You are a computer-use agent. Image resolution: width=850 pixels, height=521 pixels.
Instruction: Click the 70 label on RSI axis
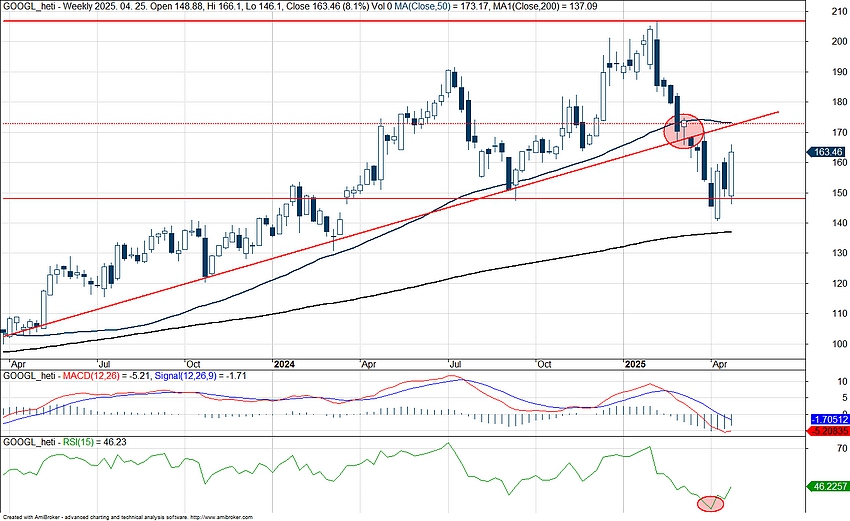tap(842, 448)
